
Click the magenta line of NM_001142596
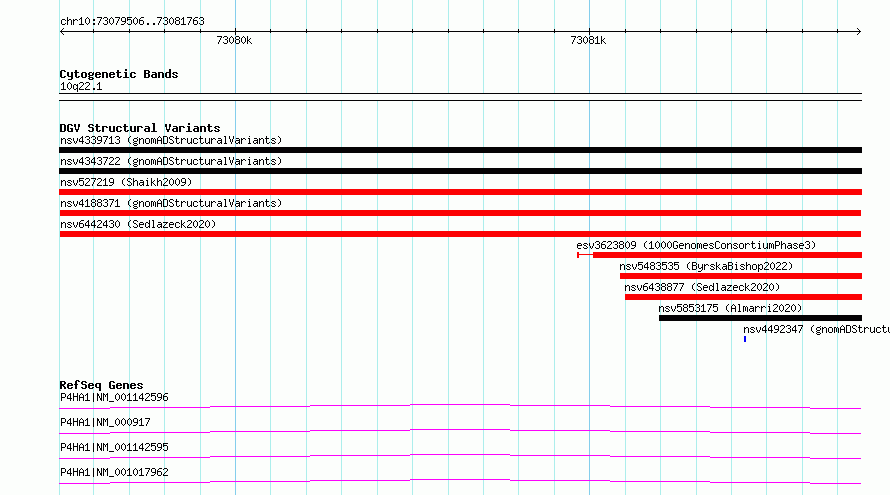point(460,406)
